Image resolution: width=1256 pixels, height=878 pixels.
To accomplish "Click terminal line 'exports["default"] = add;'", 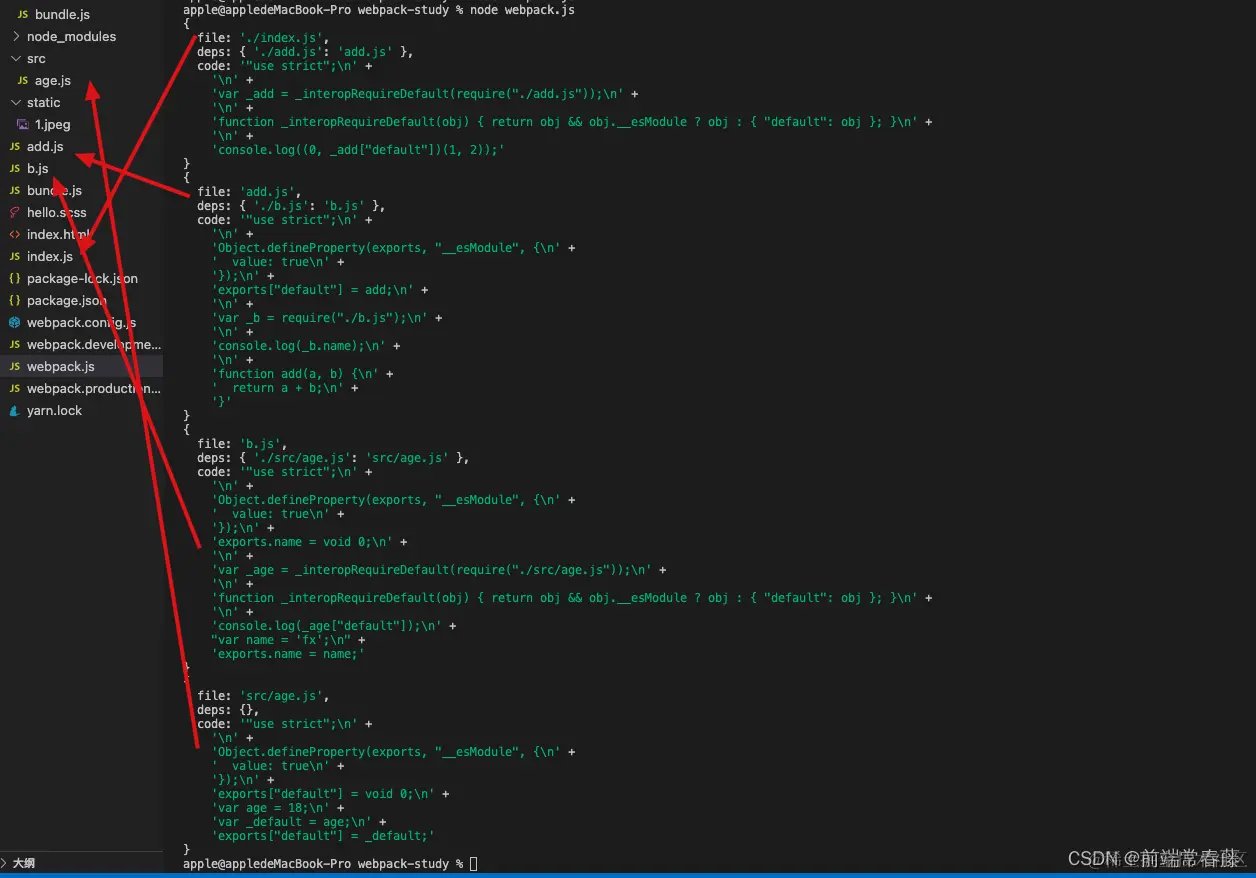I will [x=320, y=289].
